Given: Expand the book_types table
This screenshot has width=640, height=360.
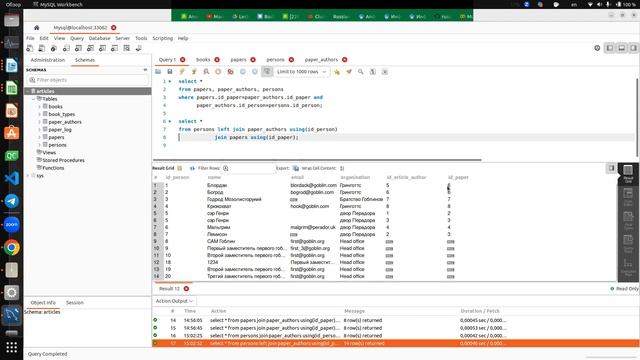Looking at the screenshot, I should pos(40,114).
